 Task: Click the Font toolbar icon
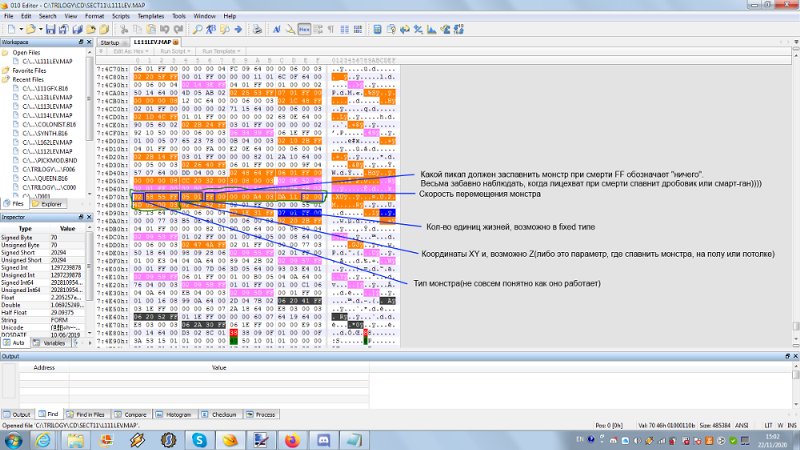[x=277, y=29]
